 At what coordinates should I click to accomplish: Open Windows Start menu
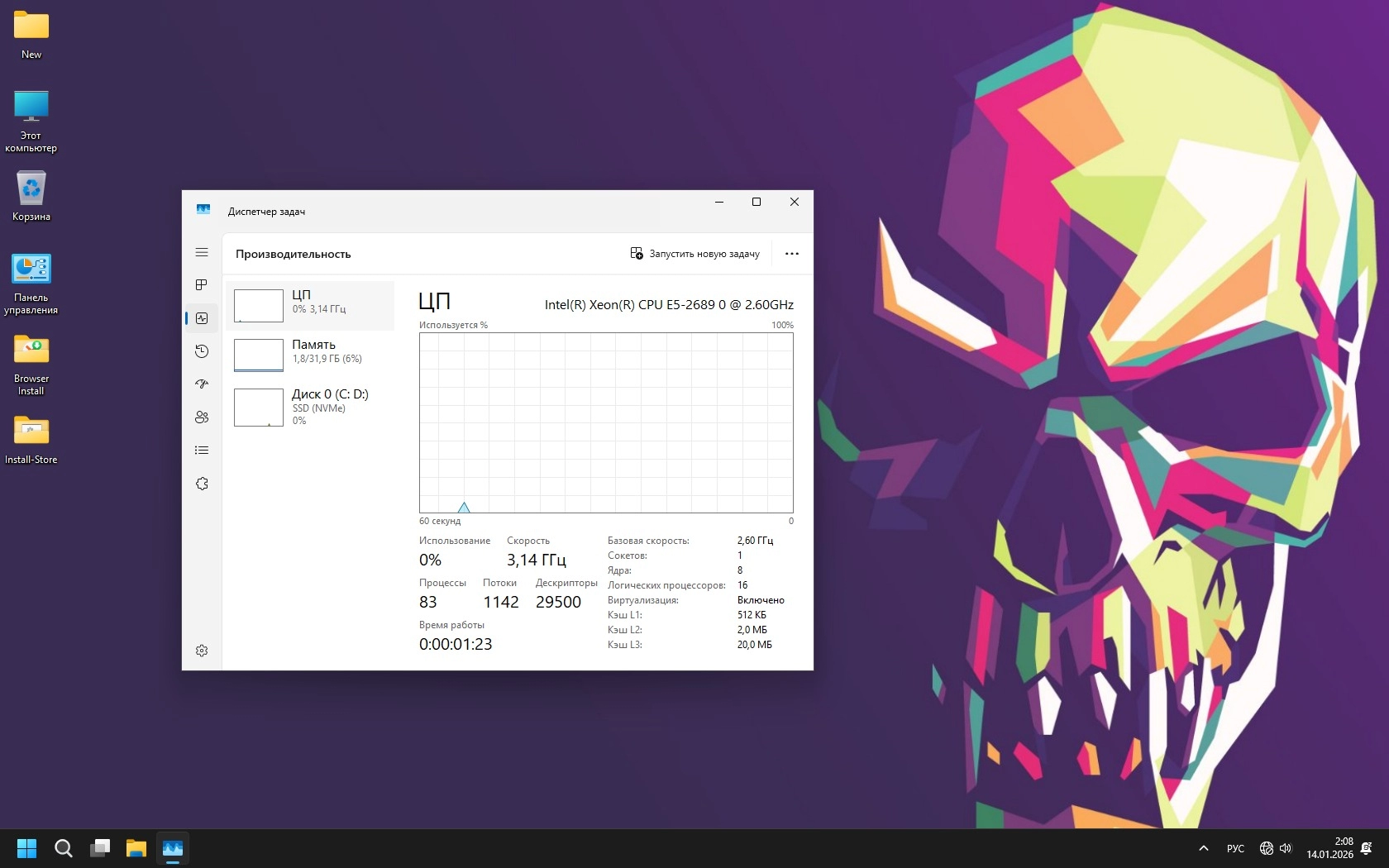coord(26,848)
